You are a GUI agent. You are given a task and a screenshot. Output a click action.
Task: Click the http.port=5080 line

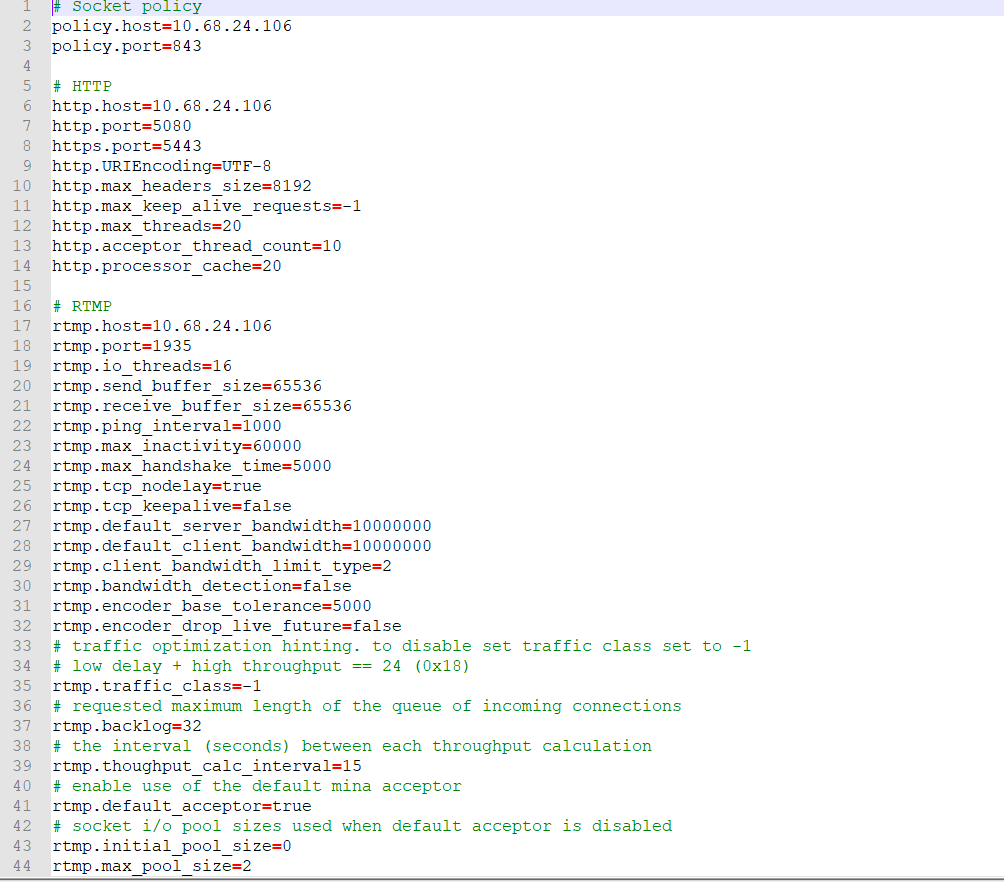[x=122, y=126]
